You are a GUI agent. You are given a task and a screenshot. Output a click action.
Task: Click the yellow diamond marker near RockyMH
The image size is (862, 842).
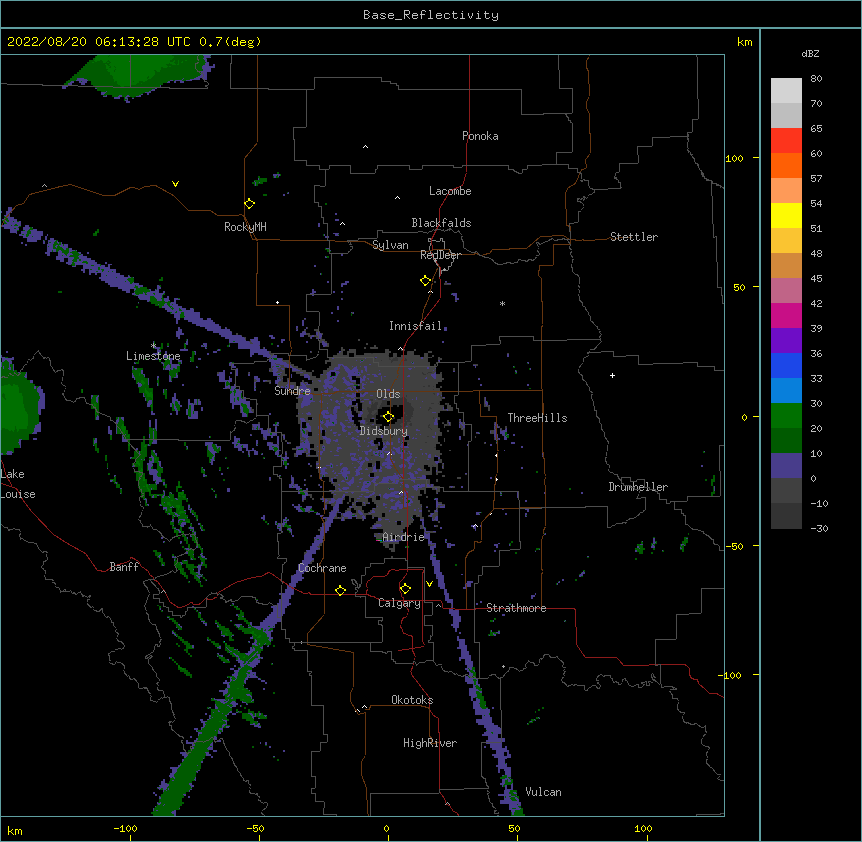[250, 204]
